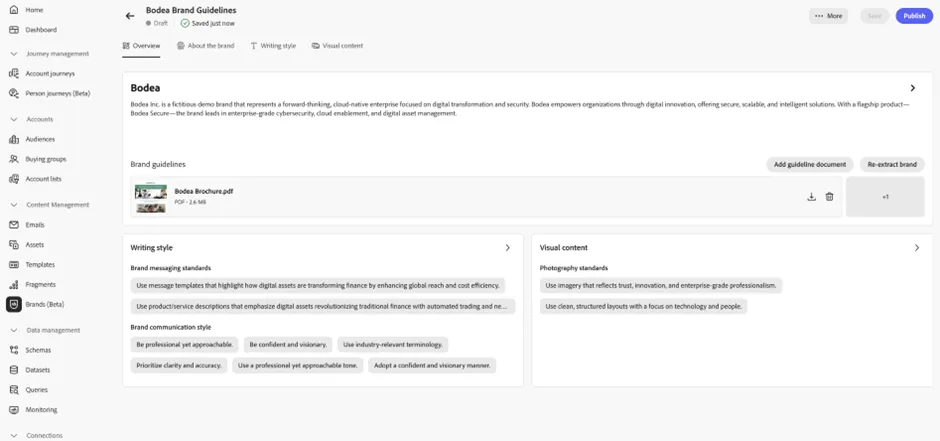
Task: Click the Brands (Beta) shield icon
Action: pos(14,304)
